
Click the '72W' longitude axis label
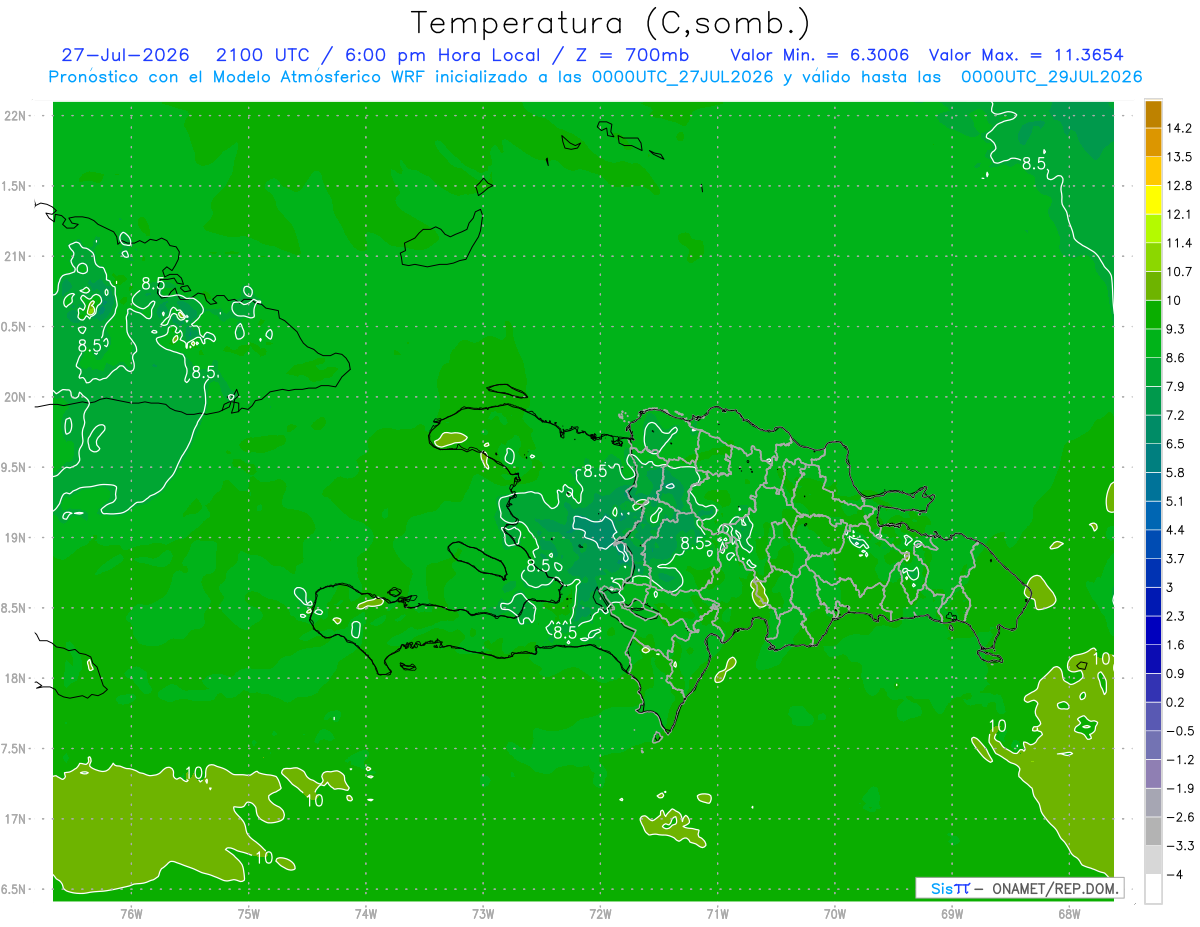tap(601, 912)
